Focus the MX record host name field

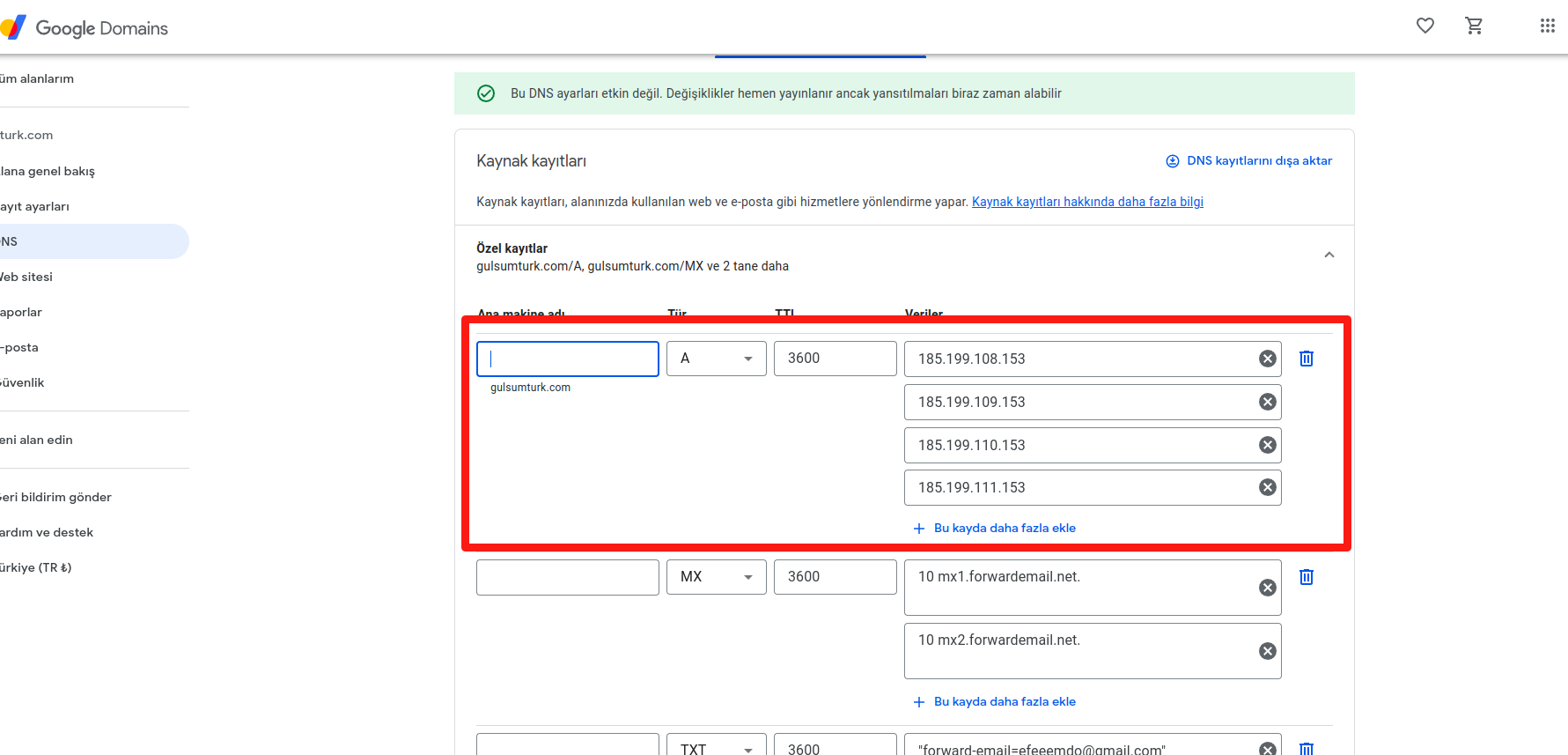point(568,577)
